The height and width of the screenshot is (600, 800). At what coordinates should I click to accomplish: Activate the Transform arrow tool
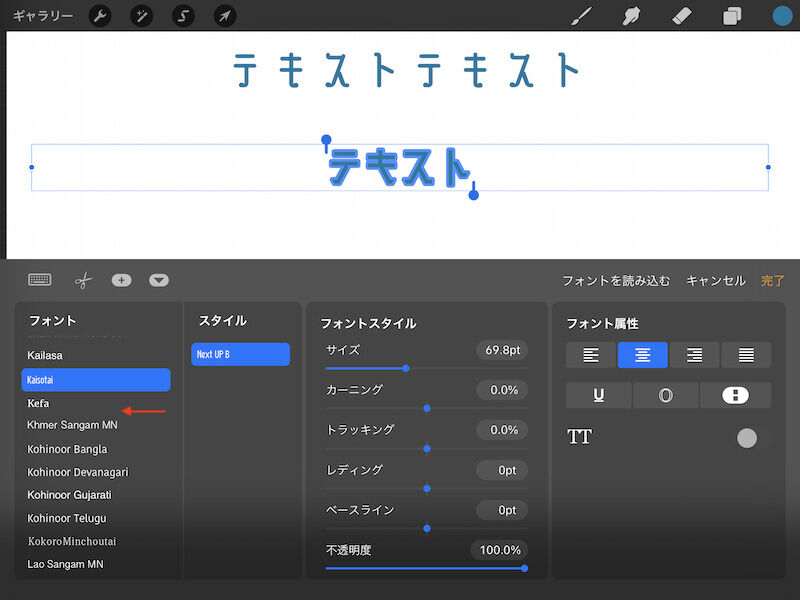click(x=225, y=16)
